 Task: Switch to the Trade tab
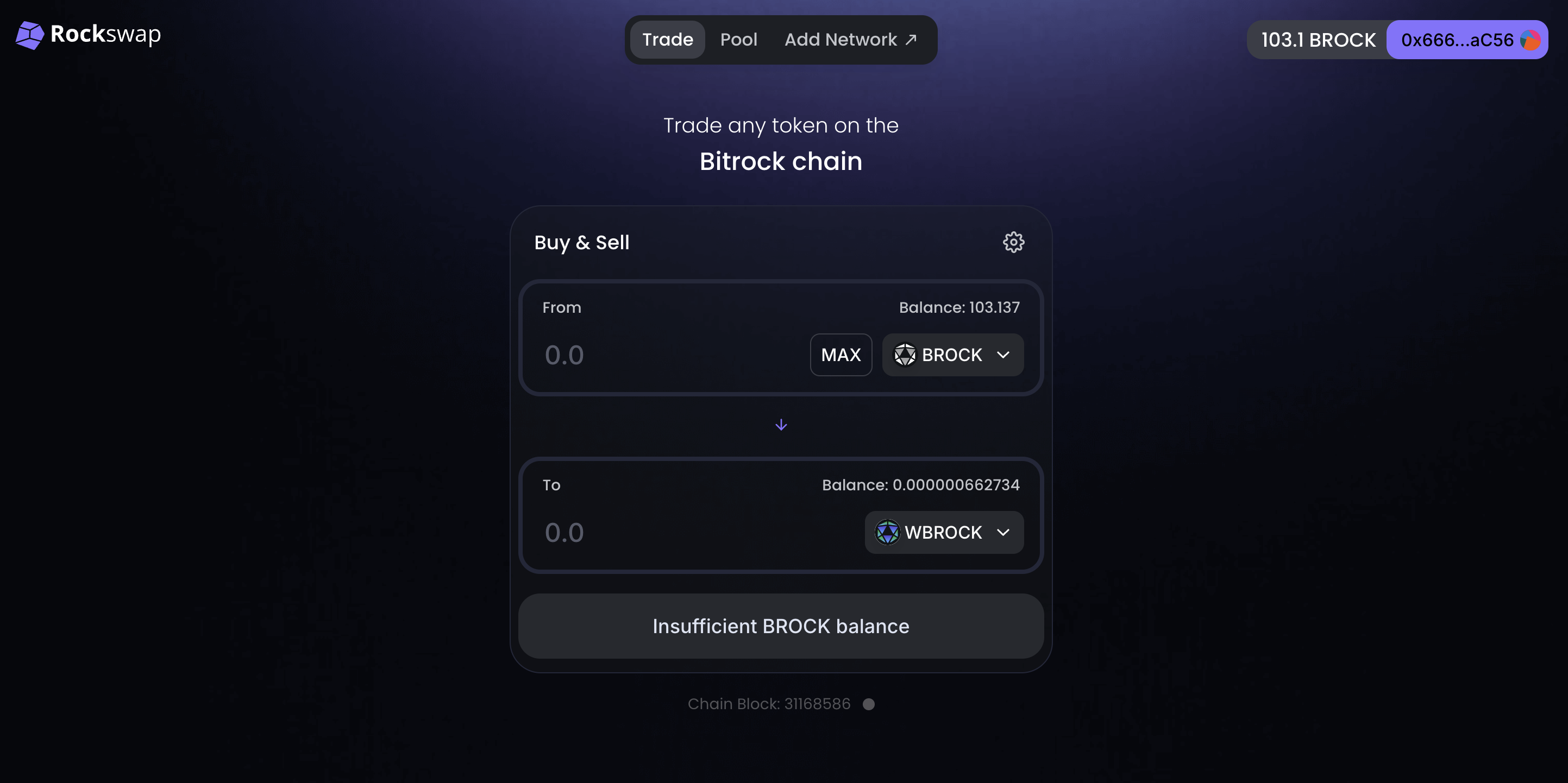pos(667,40)
